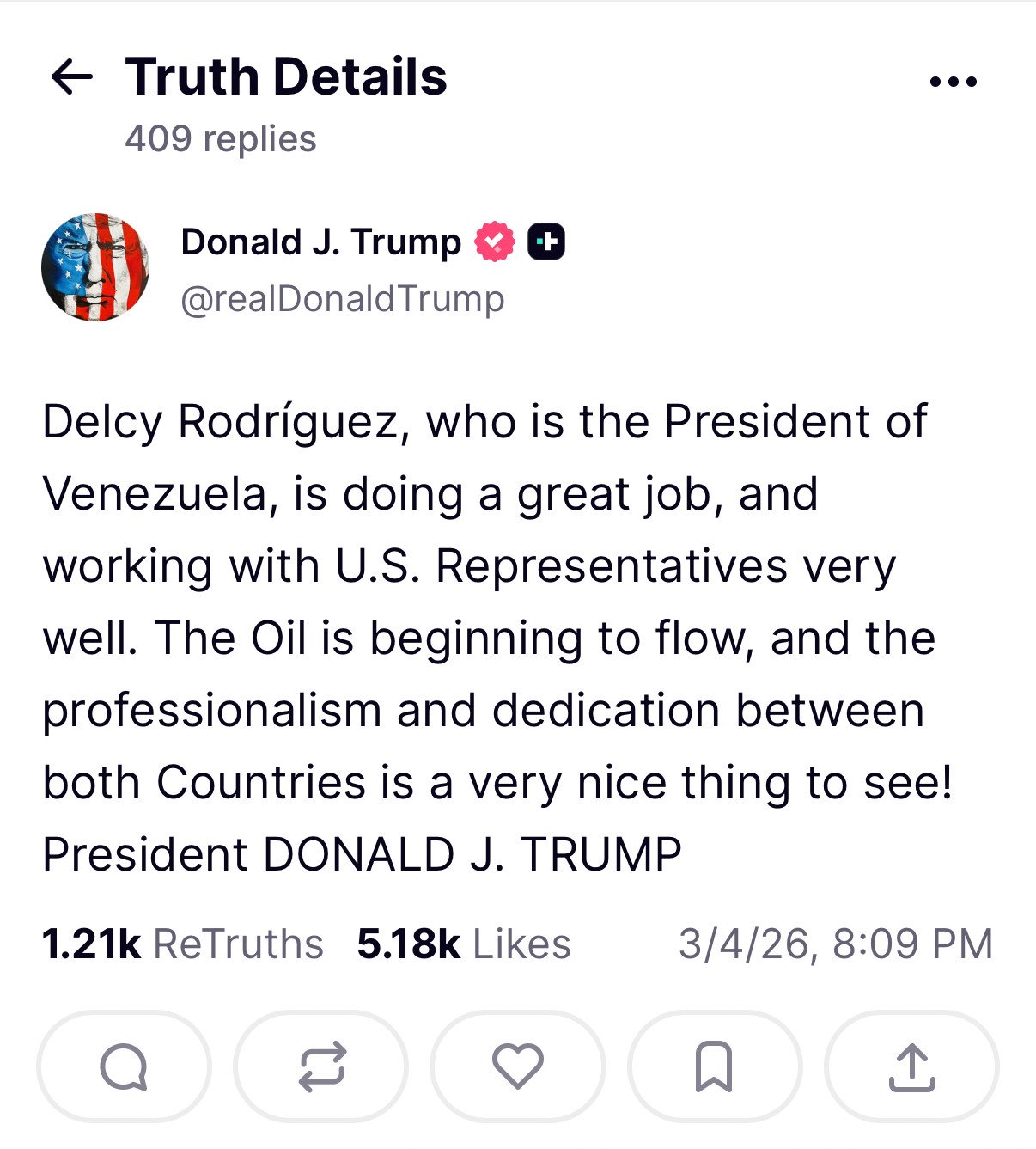This screenshot has width=1036, height=1149.
Task: Click the reply speech bubble button
Action: pos(124,1066)
